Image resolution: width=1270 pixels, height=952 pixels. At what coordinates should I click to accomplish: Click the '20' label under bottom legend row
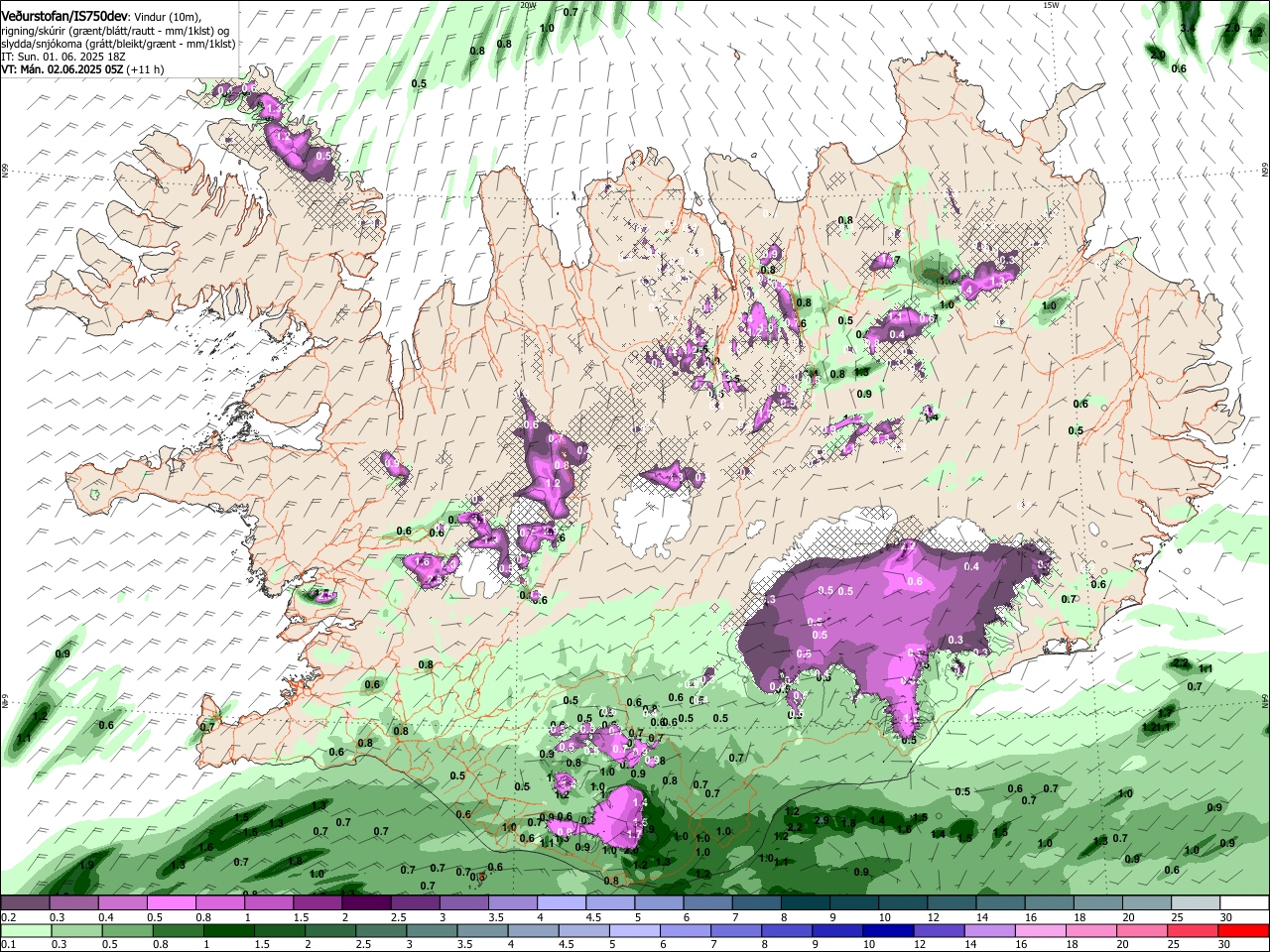point(1122,945)
